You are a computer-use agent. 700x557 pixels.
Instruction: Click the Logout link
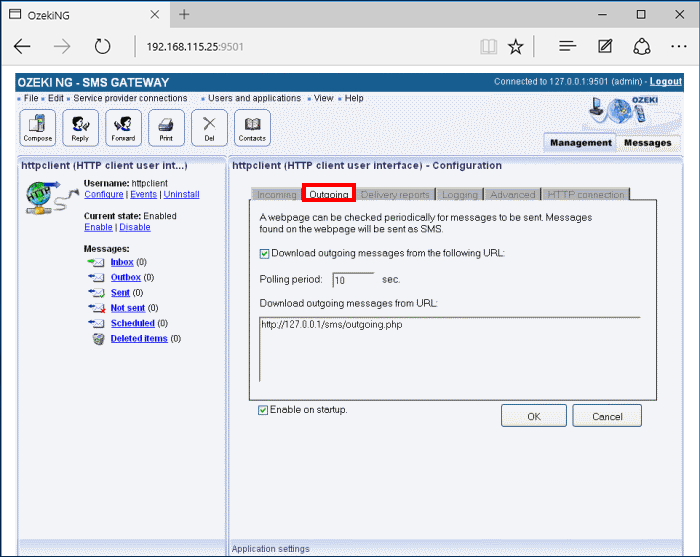point(665,82)
